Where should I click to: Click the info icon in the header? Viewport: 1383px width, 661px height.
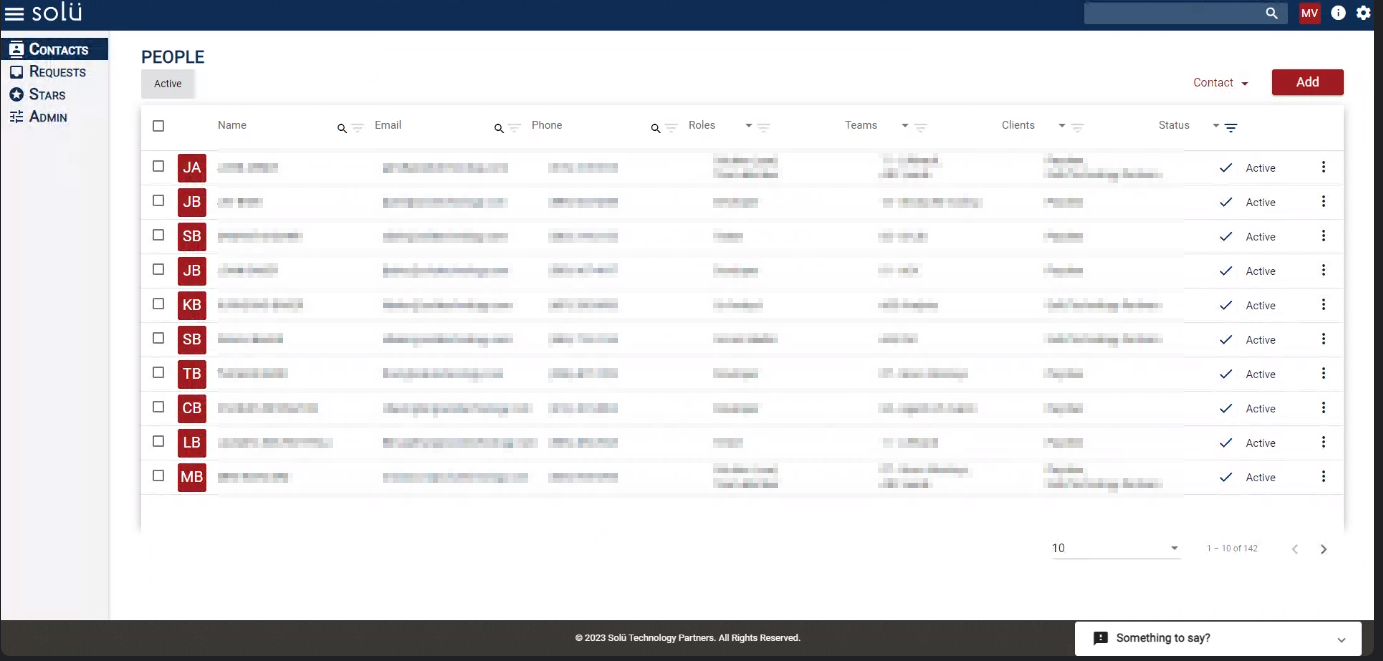coord(1338,13)
